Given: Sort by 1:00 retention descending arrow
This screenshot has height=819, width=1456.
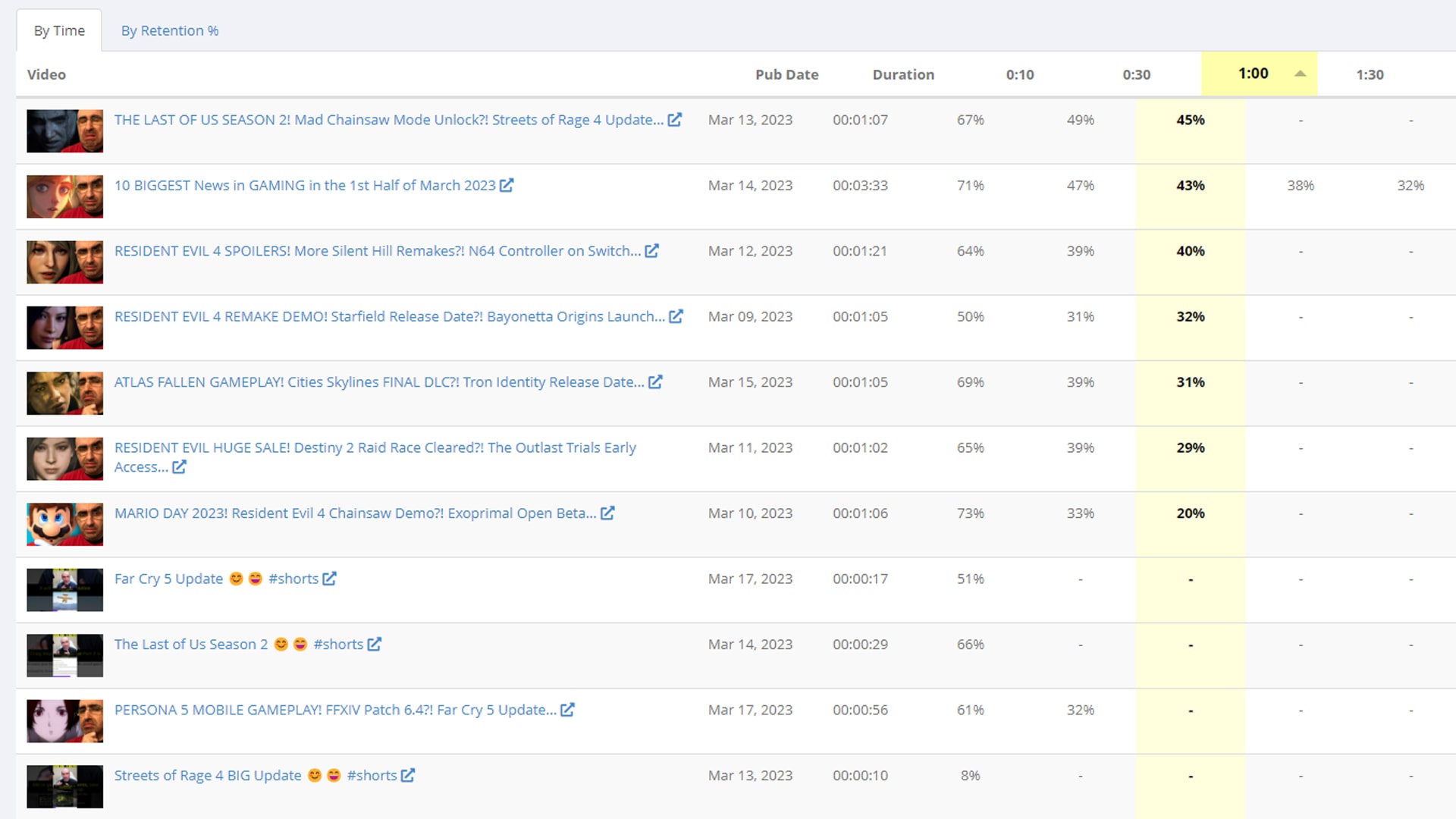Looking at the screenshot, I should point(1298,74).
